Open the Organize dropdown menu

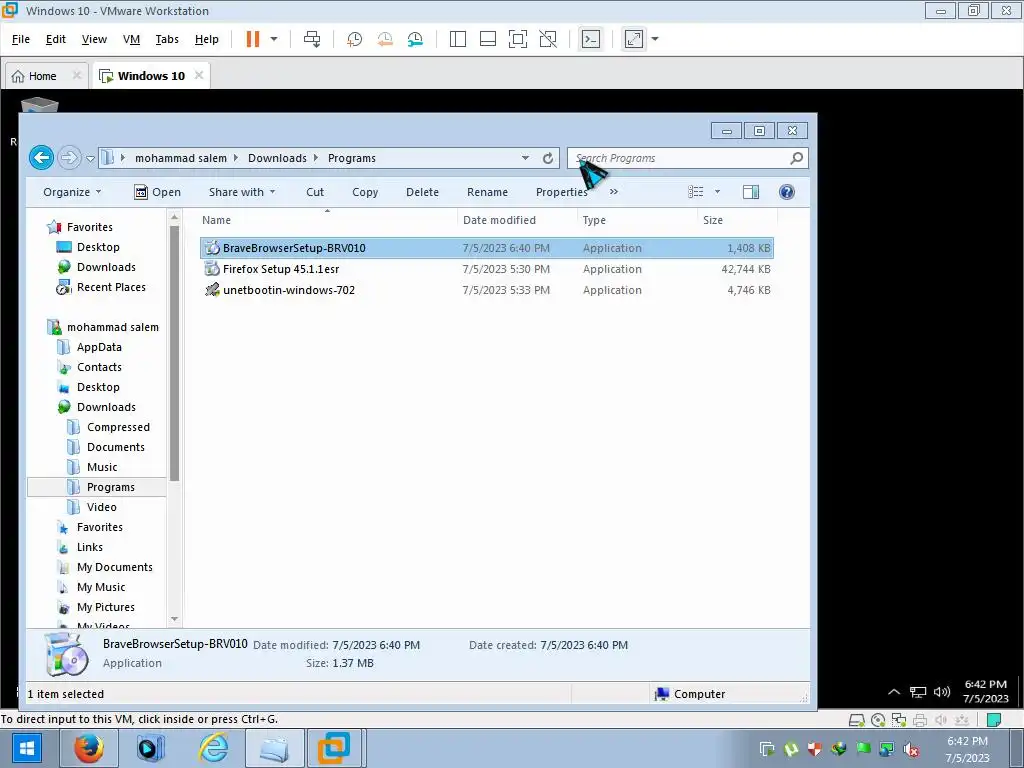pos(72,192)
